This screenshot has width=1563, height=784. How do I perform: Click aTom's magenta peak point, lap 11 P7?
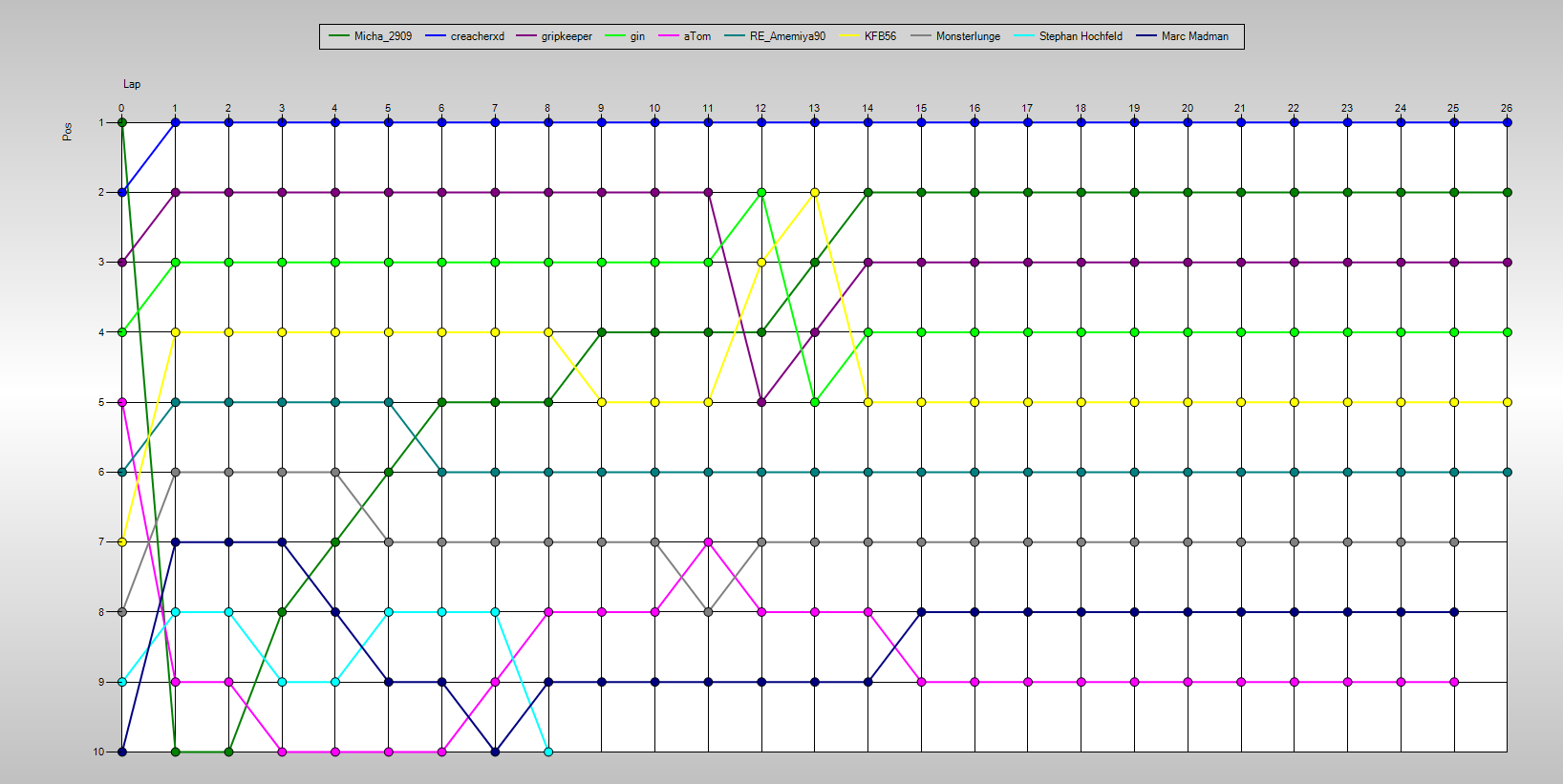point(708,541)
